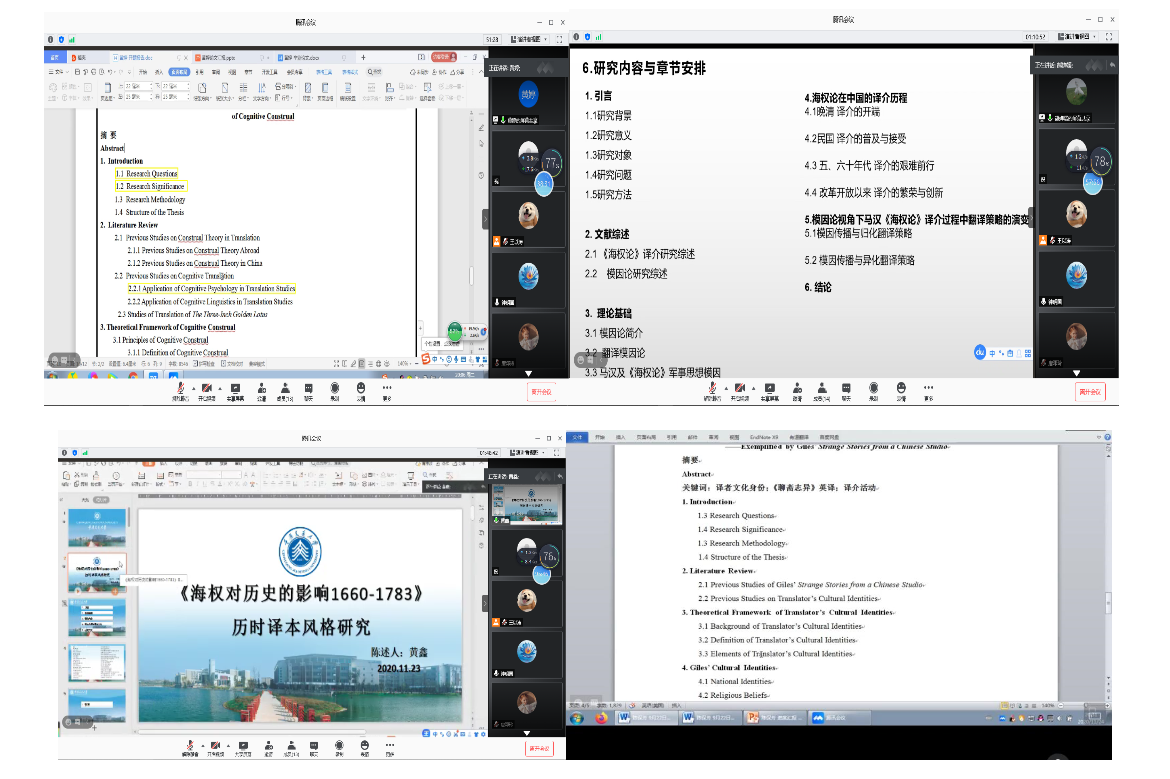The image size is (1170, 779).
Task: Click red login button in WPS title bar
Action: click(443, 57)
